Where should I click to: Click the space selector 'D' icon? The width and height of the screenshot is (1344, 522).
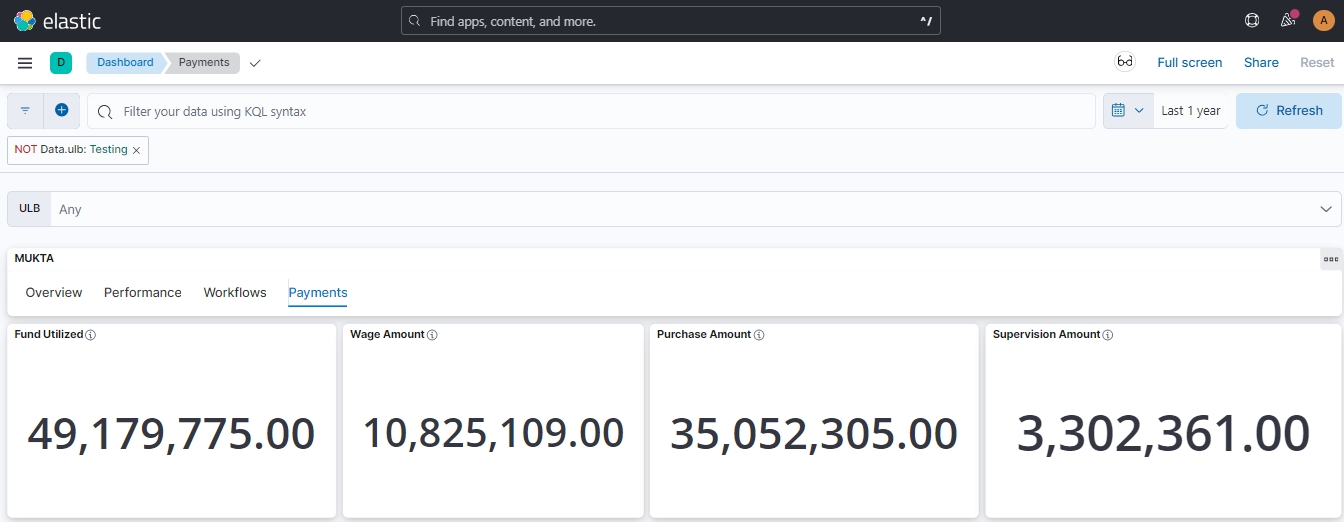click(61, 63)
